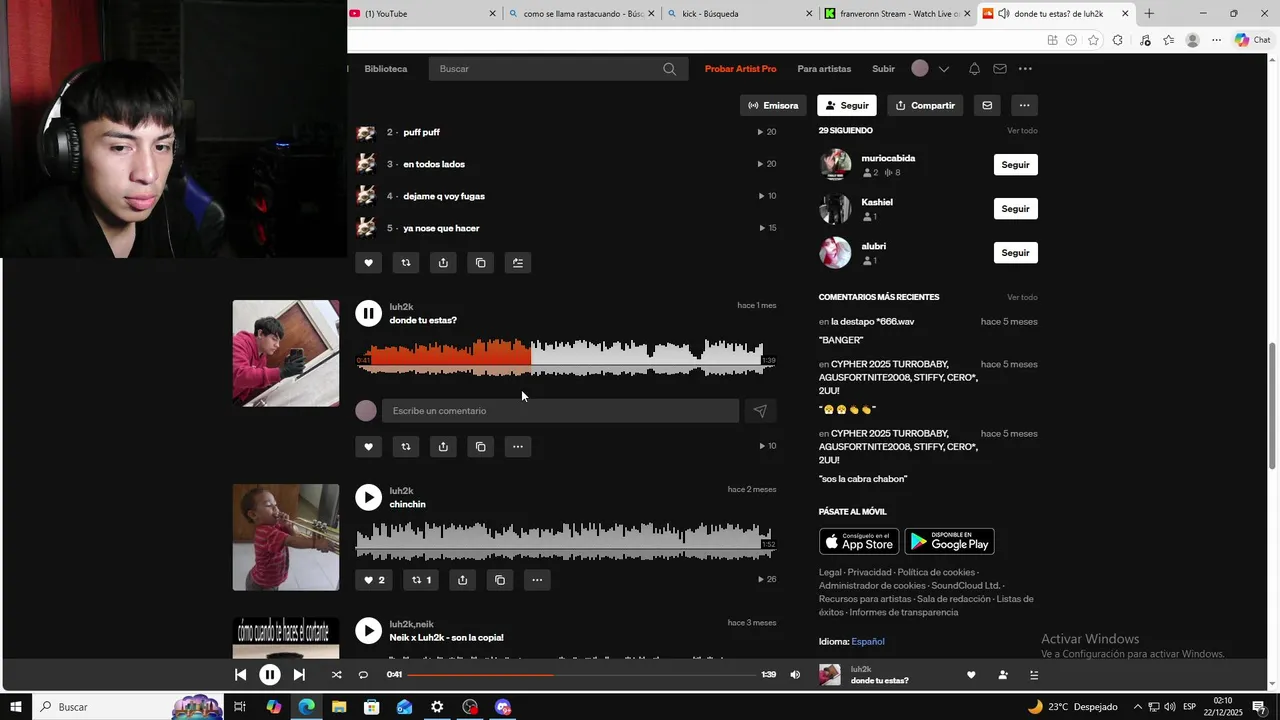Send a message via the profile envelope button
Image resolution: width=1280 pixels, height=720 pixels.
point(987,105)
